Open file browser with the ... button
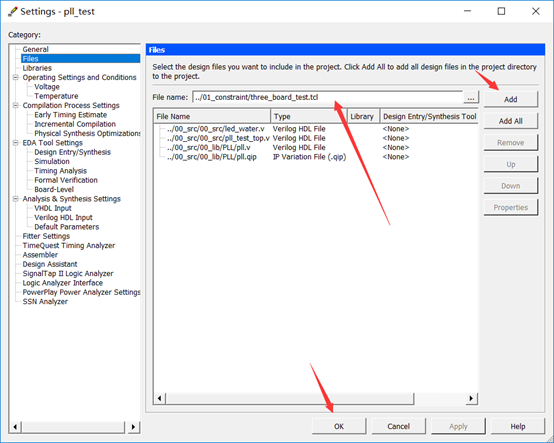The height and width of the screenshot is (443, 554). (x=471, y=98)
